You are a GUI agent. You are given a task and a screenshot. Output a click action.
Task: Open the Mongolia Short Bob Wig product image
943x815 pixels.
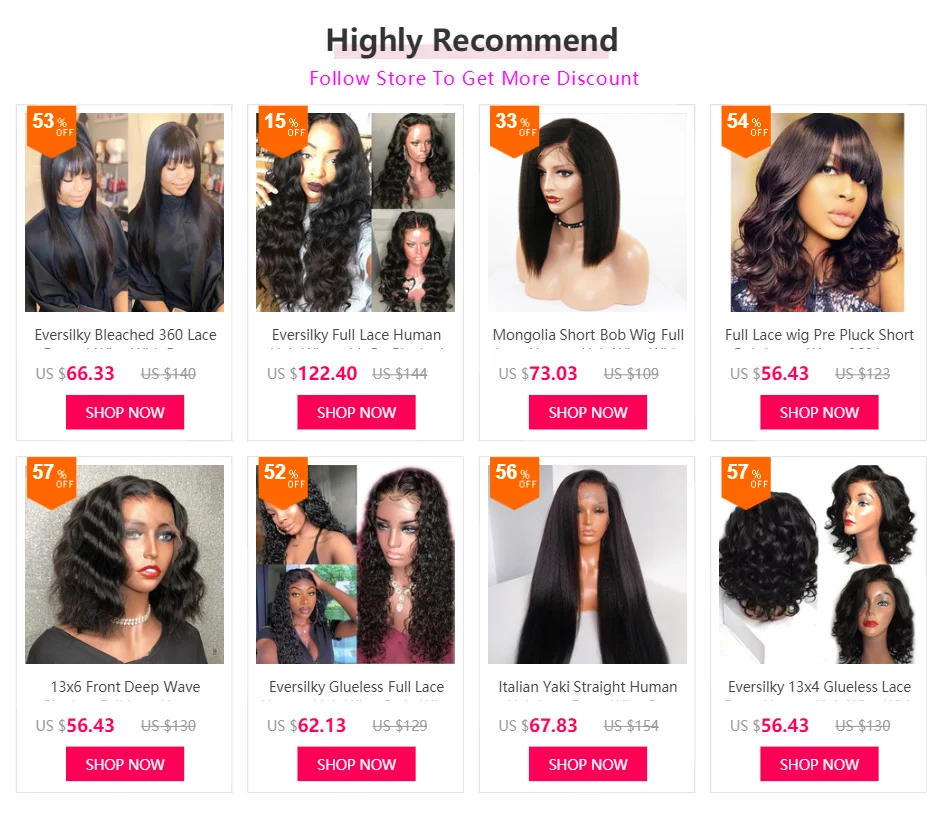point(588,212)
